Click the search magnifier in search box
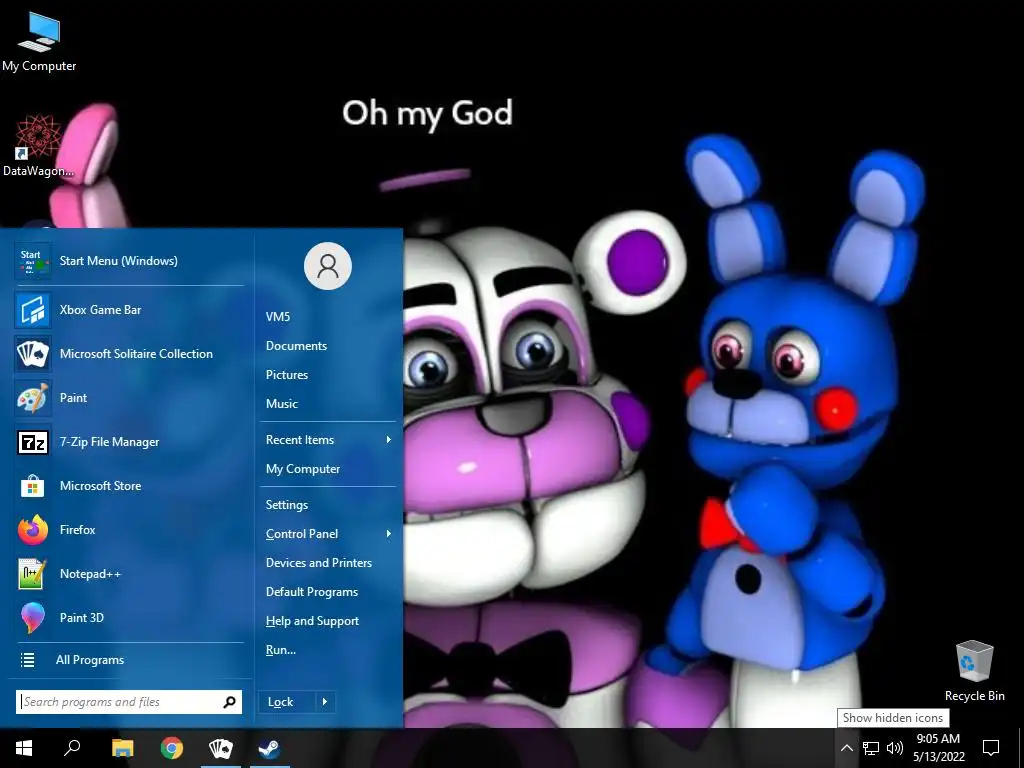 [x=229, y=702]
